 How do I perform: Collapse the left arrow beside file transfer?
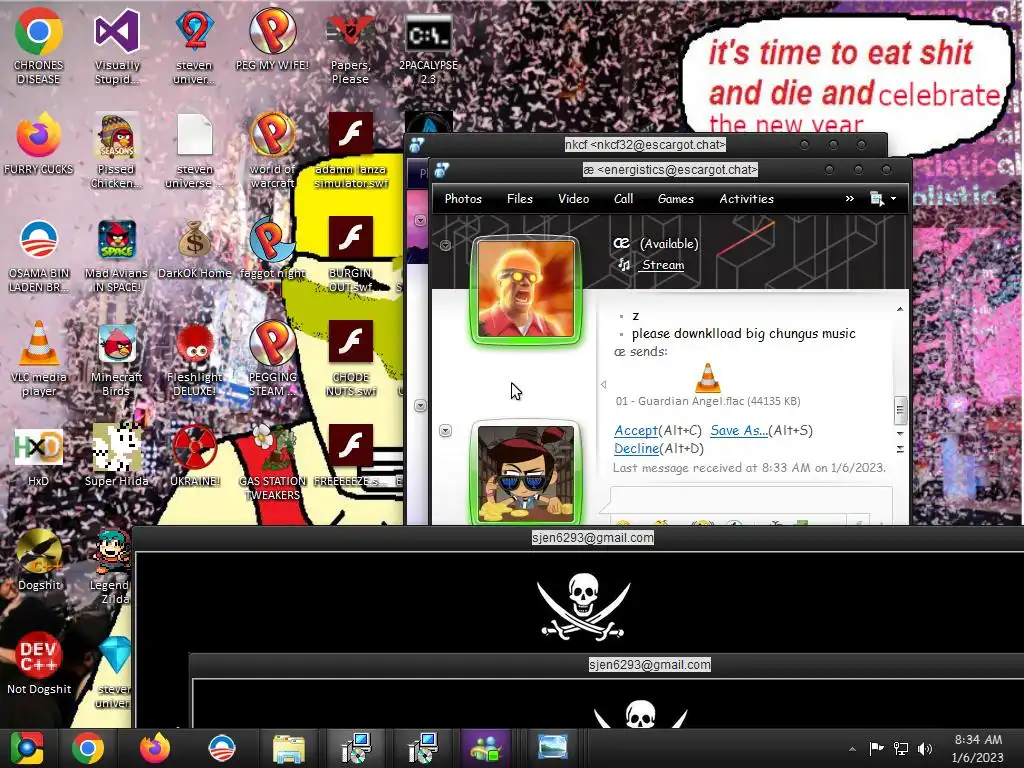coord(603,385)
